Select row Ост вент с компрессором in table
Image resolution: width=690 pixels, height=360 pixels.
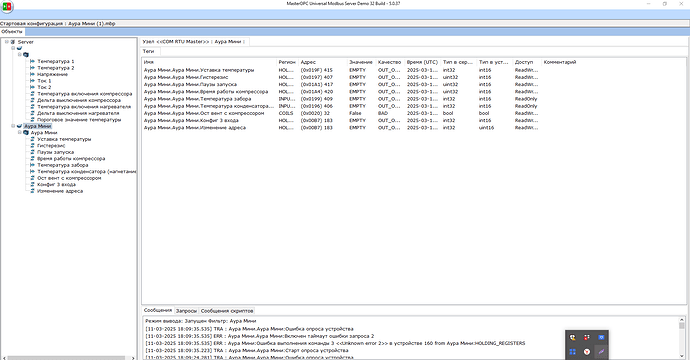[x=341, y=113]
